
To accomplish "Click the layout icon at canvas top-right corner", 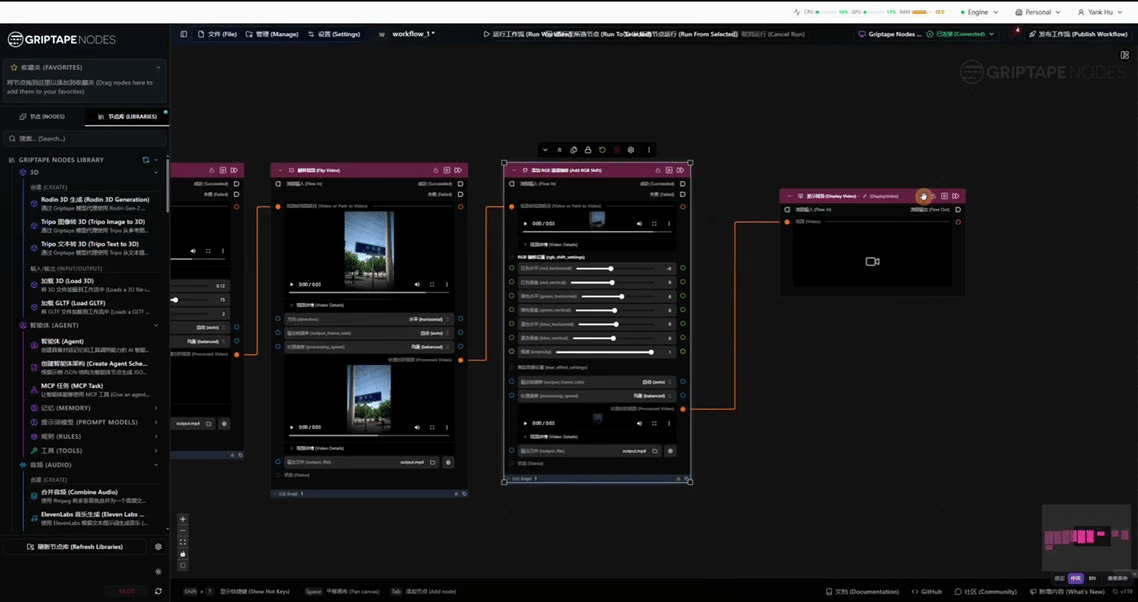I will click(1124, 54).
